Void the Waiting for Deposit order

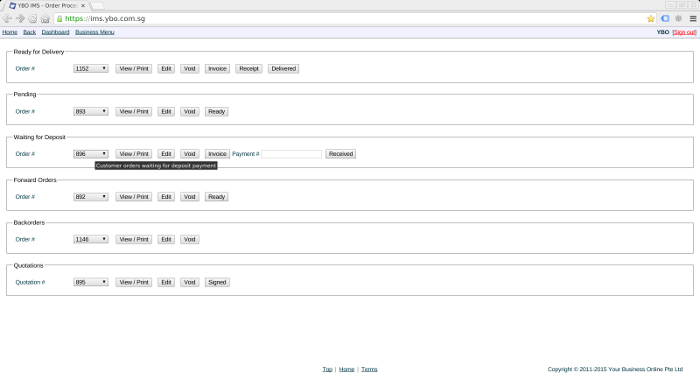[190, 154]
